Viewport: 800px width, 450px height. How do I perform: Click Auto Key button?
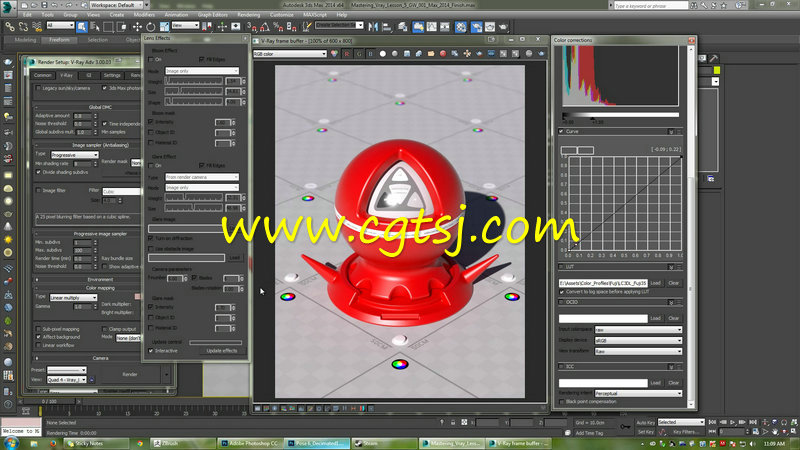pos(645,422)
